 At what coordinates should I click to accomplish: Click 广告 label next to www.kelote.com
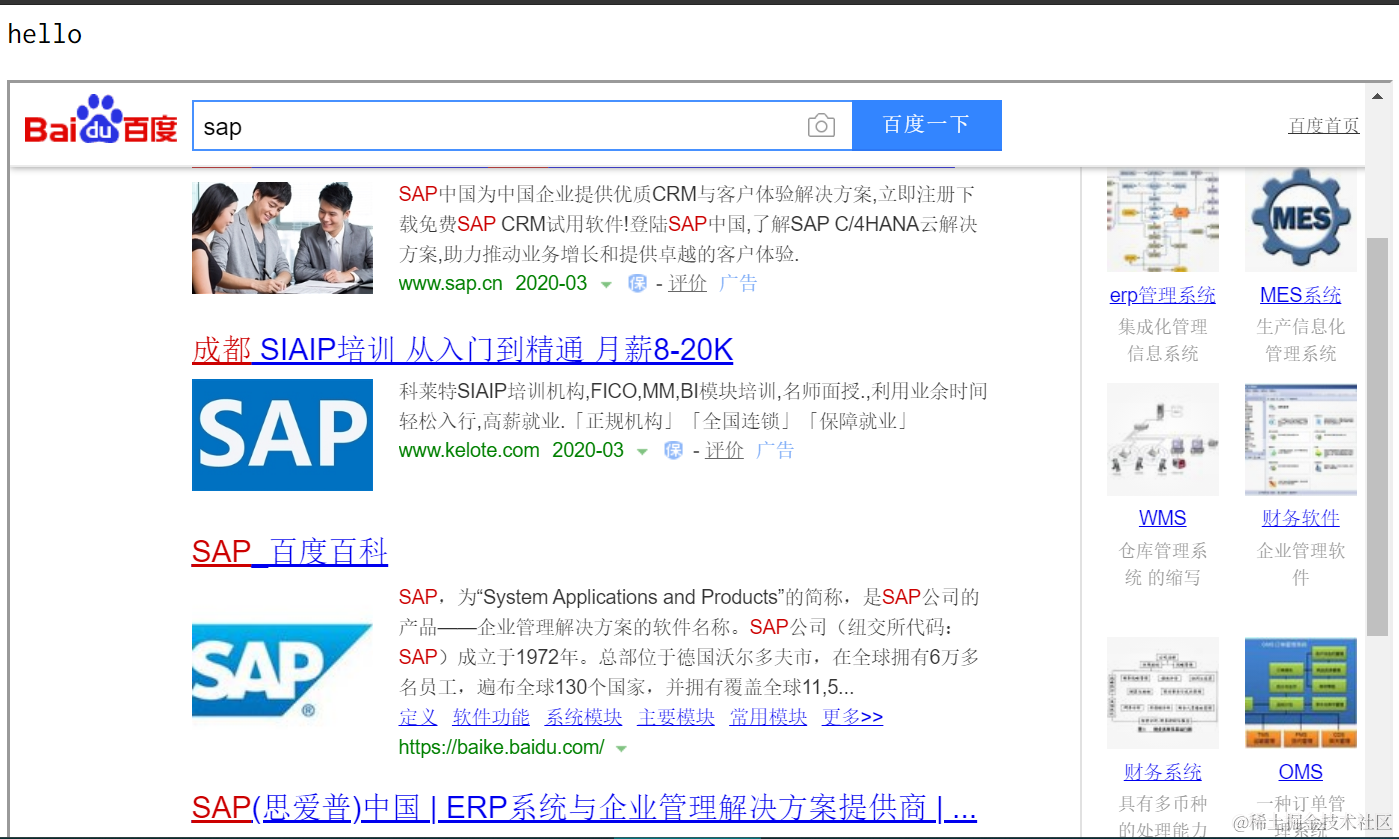point(775,451)
